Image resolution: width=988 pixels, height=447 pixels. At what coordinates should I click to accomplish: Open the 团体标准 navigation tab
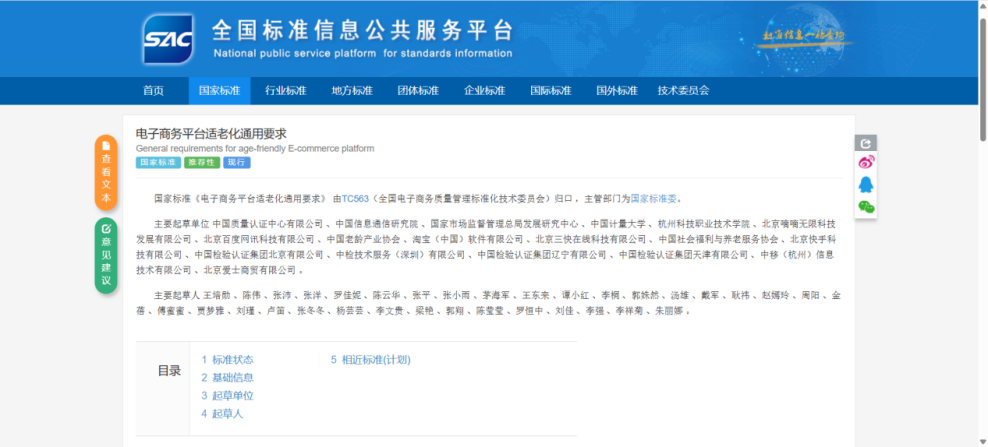point(418,91)
